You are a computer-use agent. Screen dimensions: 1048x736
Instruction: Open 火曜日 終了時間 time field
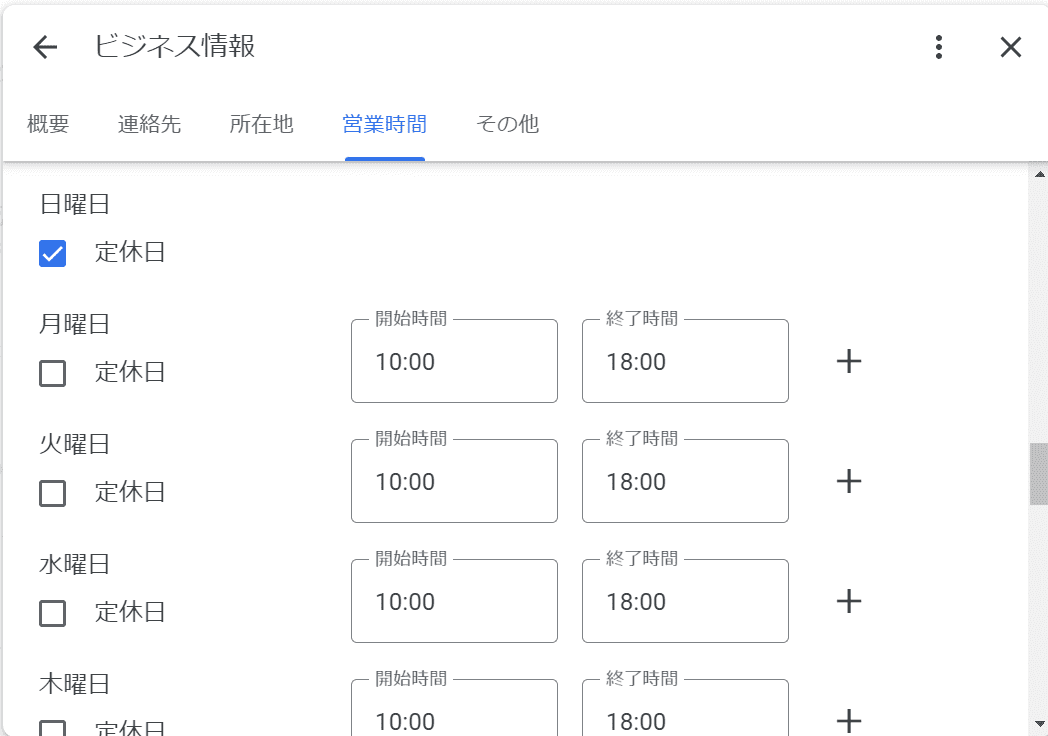(x=685, y=481)
